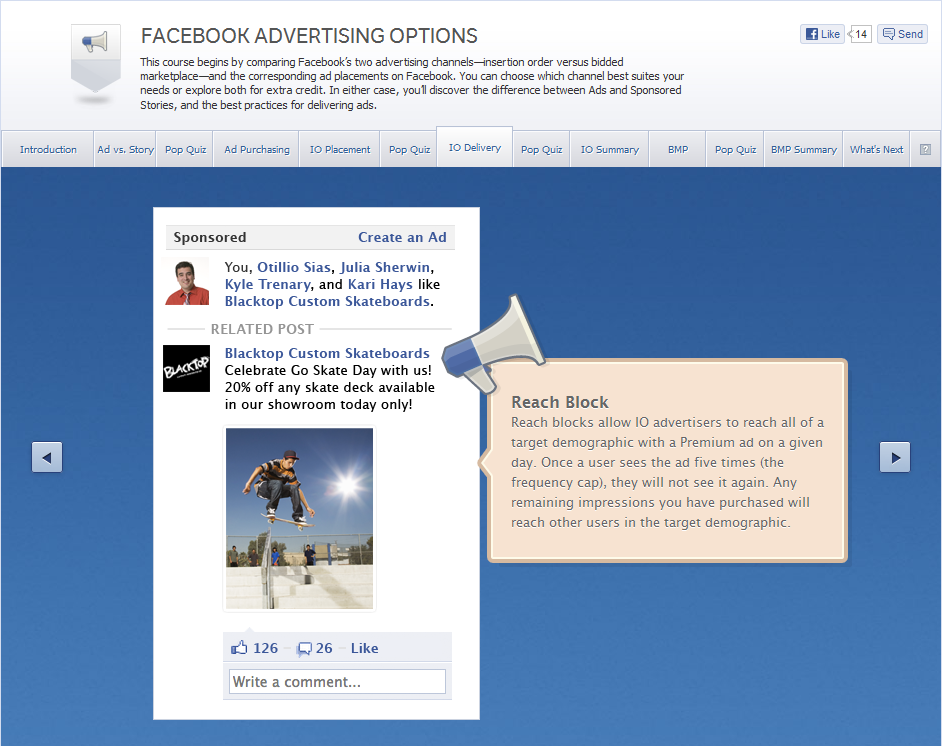Click Blacktop Custom Skateboards related post title
The height and width of the screenshot is (746, 942).
327,353
